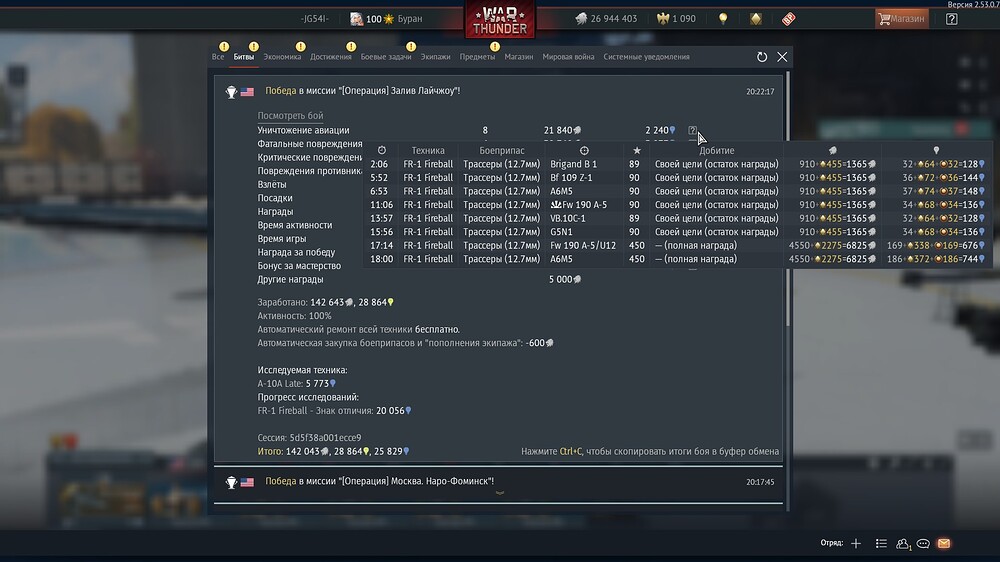Open the contacts list icon
1000x562 pixels.
click(x=902, y=544)
